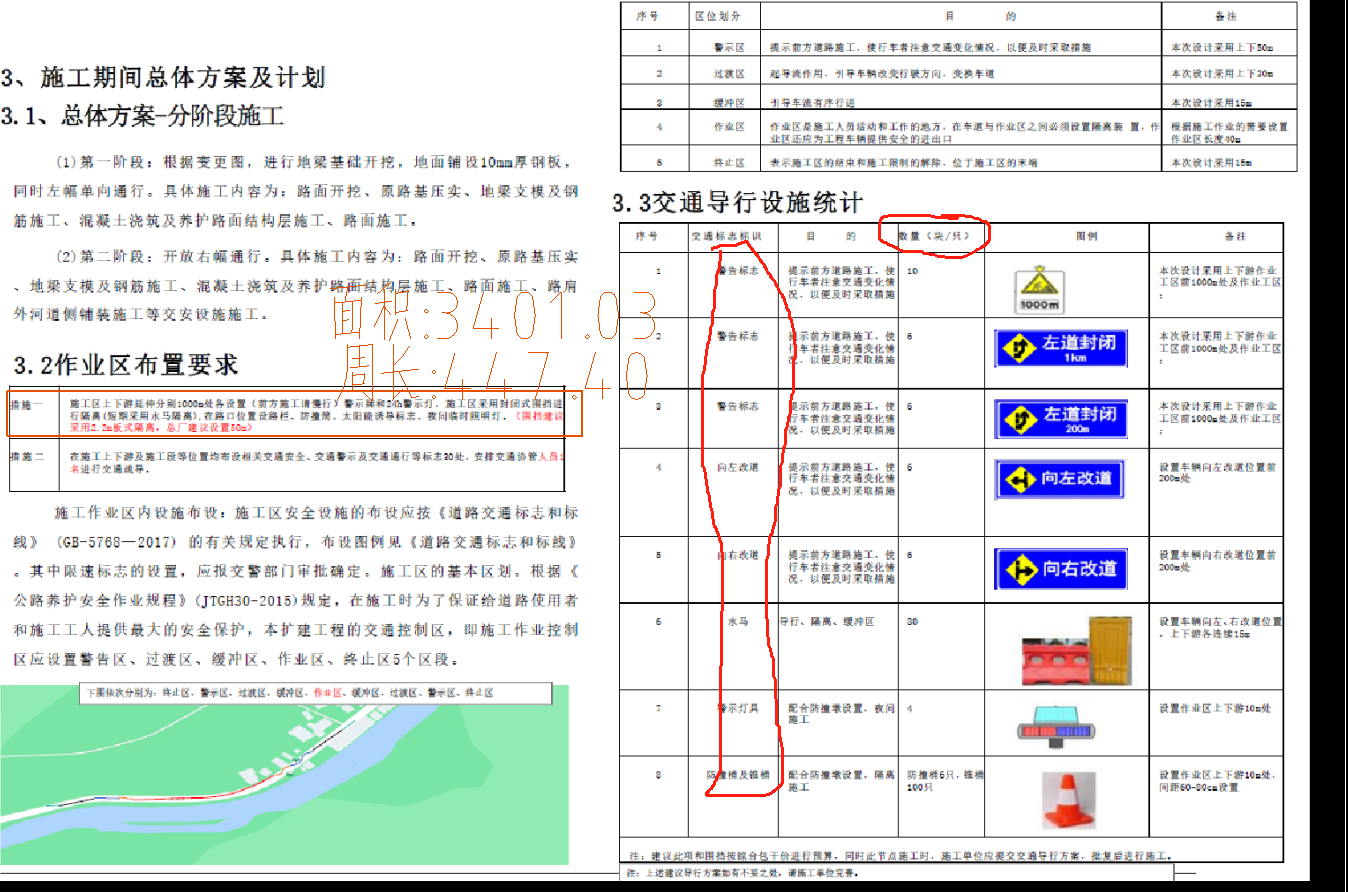Viewport: 1348px width, 892px height.
Task: Click the 左道封闭 1km sign image
Action: coord(1061,347)
